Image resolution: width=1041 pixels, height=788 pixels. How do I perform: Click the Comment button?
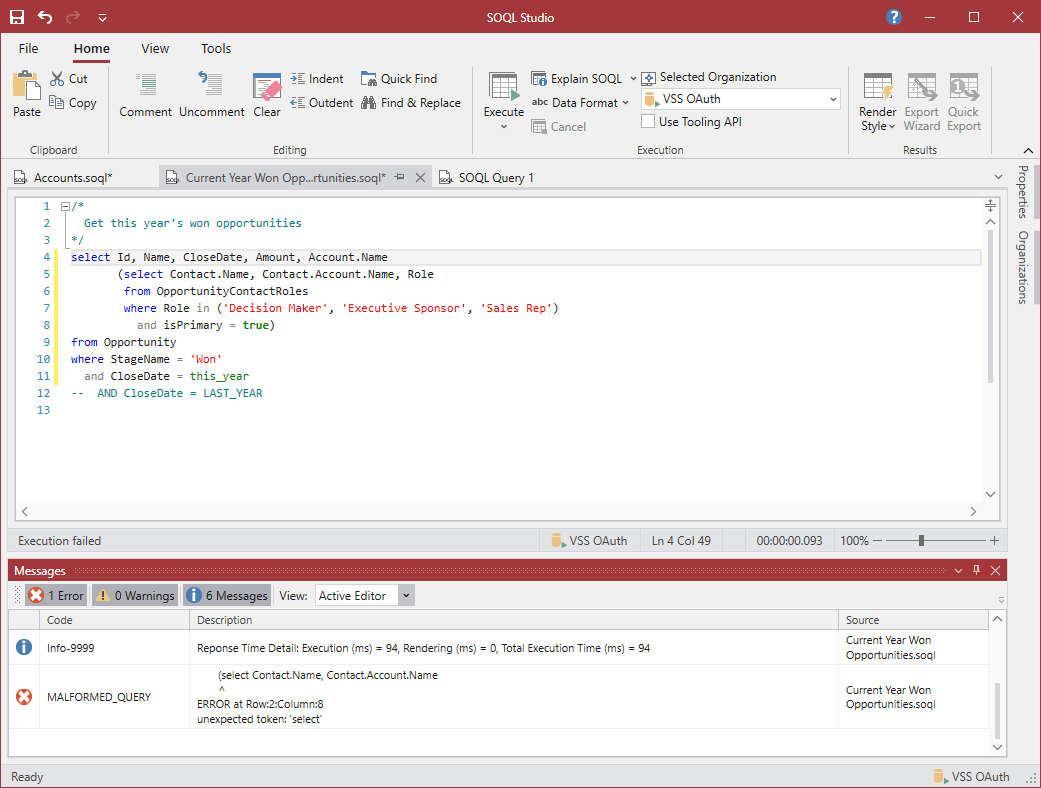(x=144, y=97)
